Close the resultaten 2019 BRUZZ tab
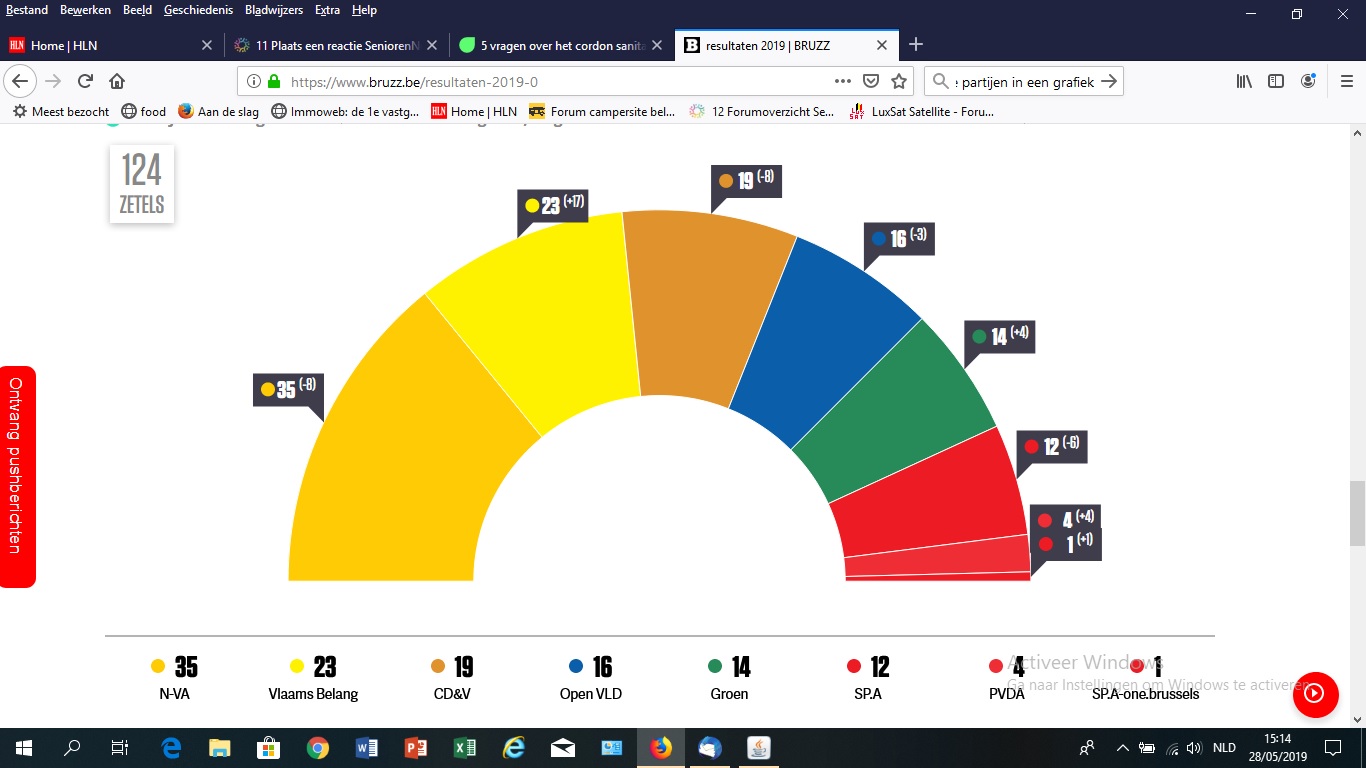The width and height of the screenshot is (1366, 768). (881, 45)
